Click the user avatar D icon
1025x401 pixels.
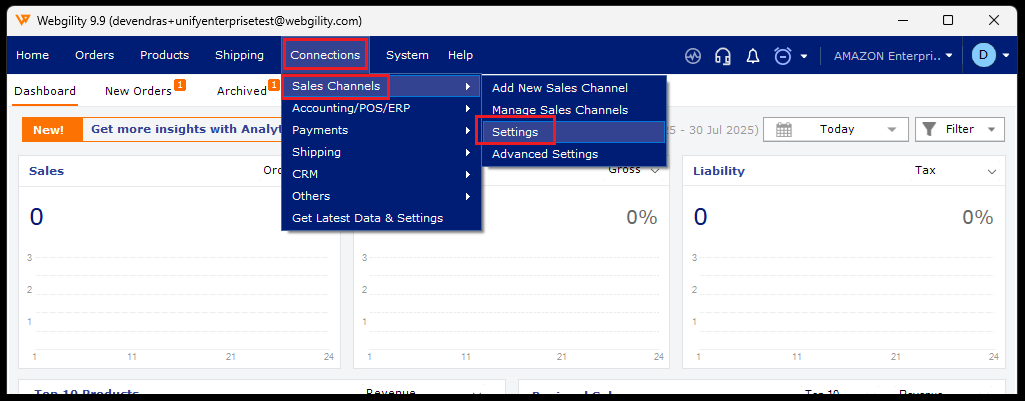click(x=983, y=56)
